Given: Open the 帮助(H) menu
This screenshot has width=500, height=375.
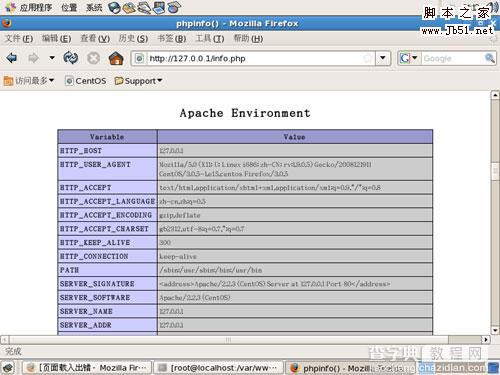Looking at the screenshot, I should [248, 39].
